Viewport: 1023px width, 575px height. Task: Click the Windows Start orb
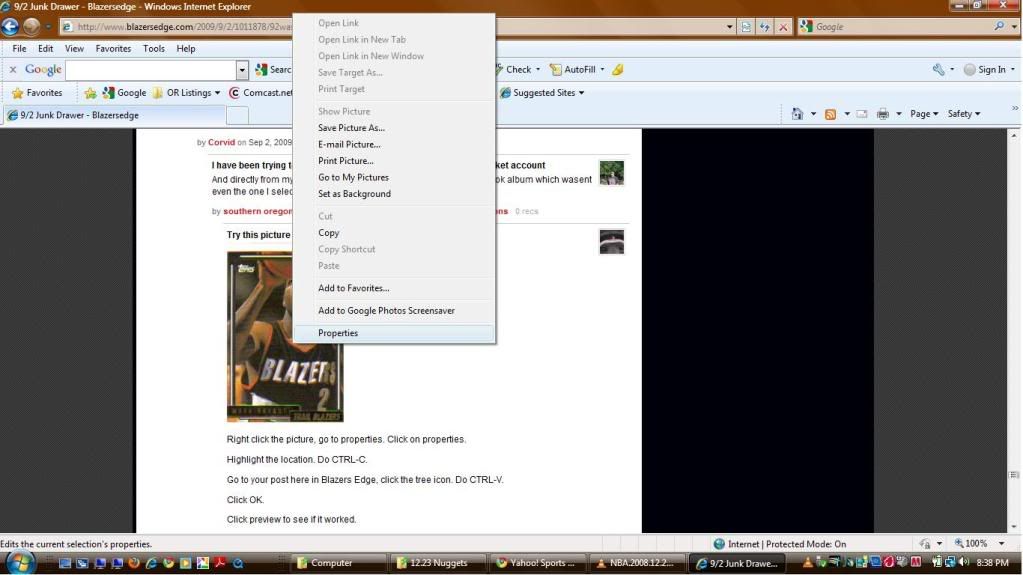[20, 563]
